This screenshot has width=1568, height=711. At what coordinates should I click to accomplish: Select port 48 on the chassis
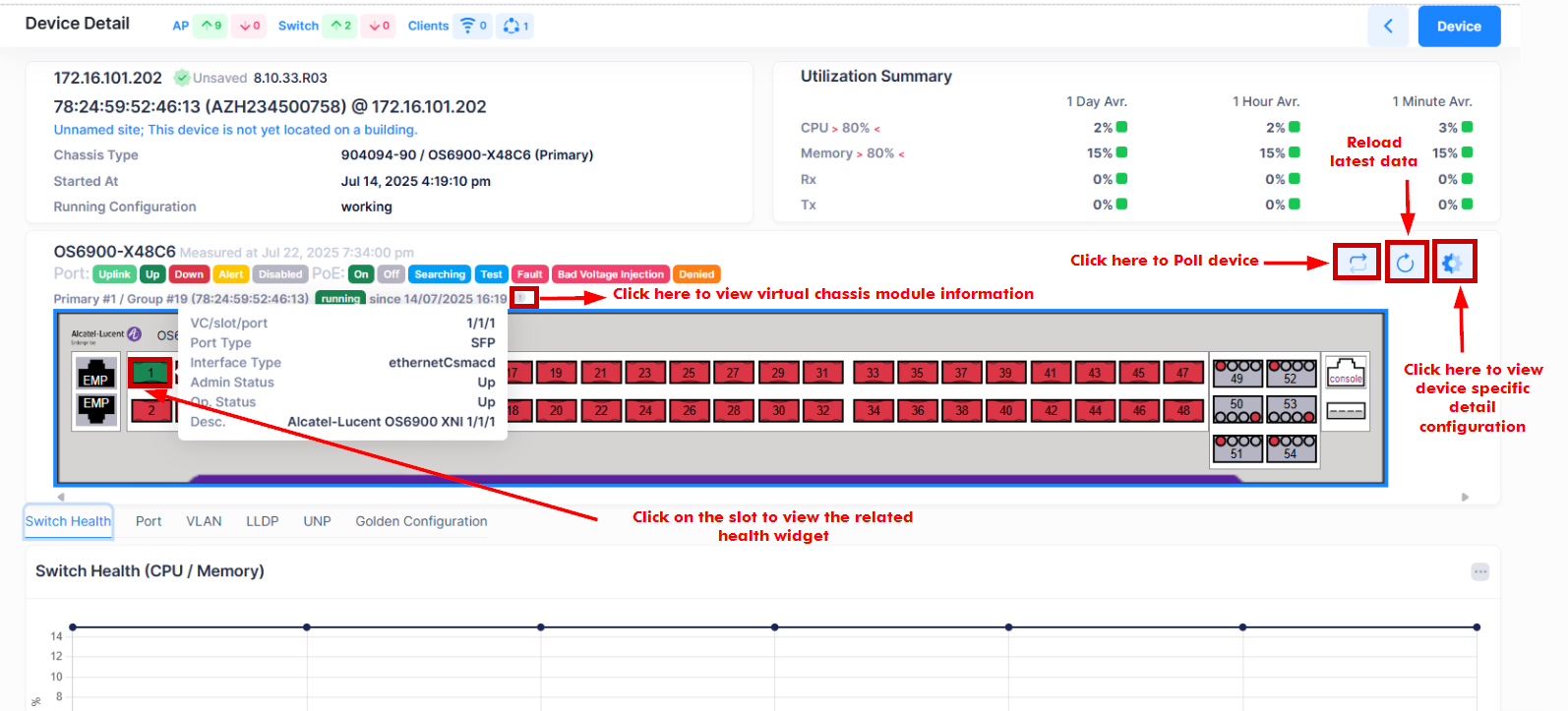[1182, 411]
